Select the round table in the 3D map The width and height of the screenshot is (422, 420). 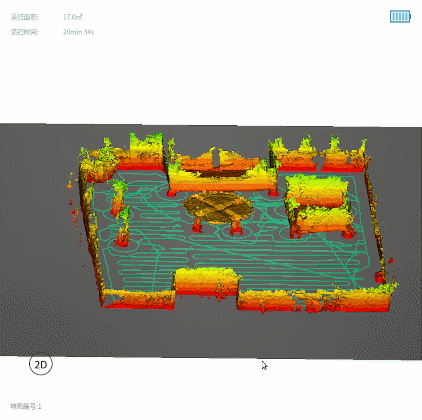tap(217, 207)
